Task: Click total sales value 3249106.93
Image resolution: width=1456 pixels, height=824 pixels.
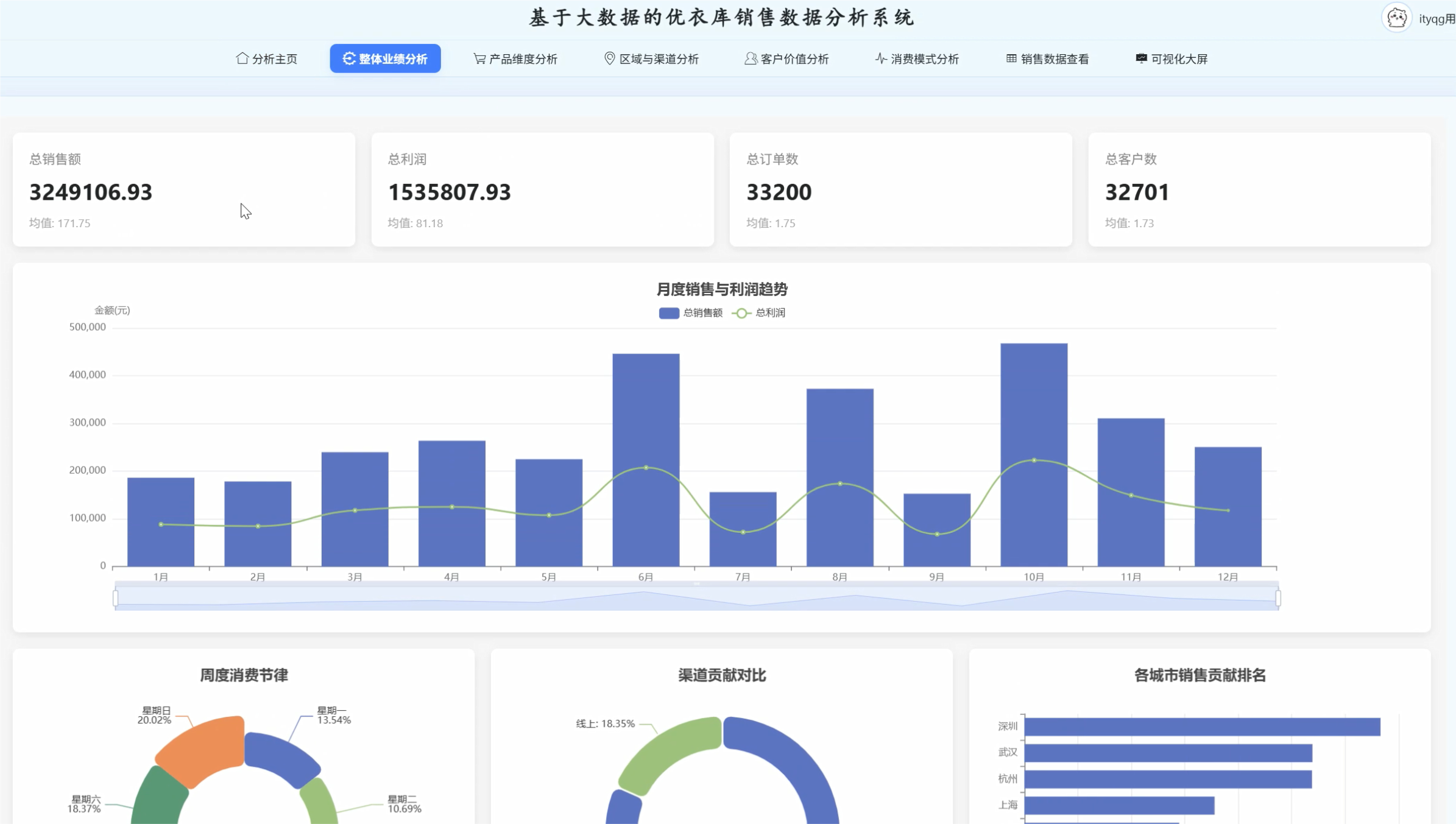Action: point(91,192)
